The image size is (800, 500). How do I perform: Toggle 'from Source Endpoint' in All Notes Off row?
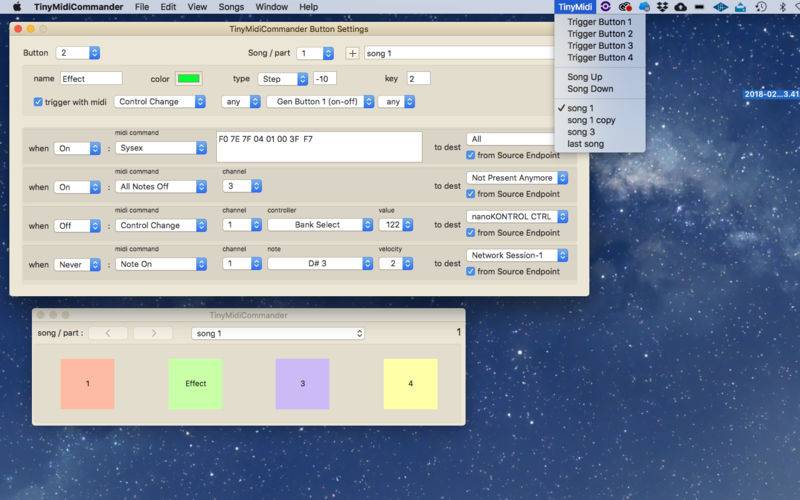tap(470, 194)
